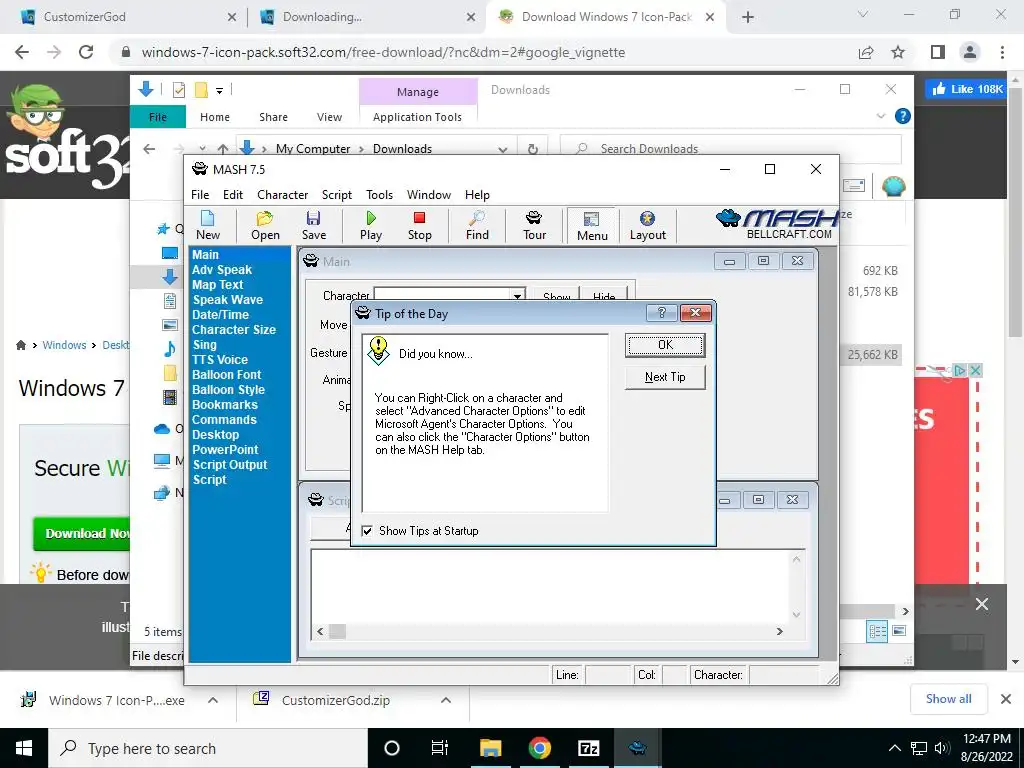The width and height of the screenshot is (1024, 768).
Task: Open Application Tools tab in explorer
Action: (417, 117)
